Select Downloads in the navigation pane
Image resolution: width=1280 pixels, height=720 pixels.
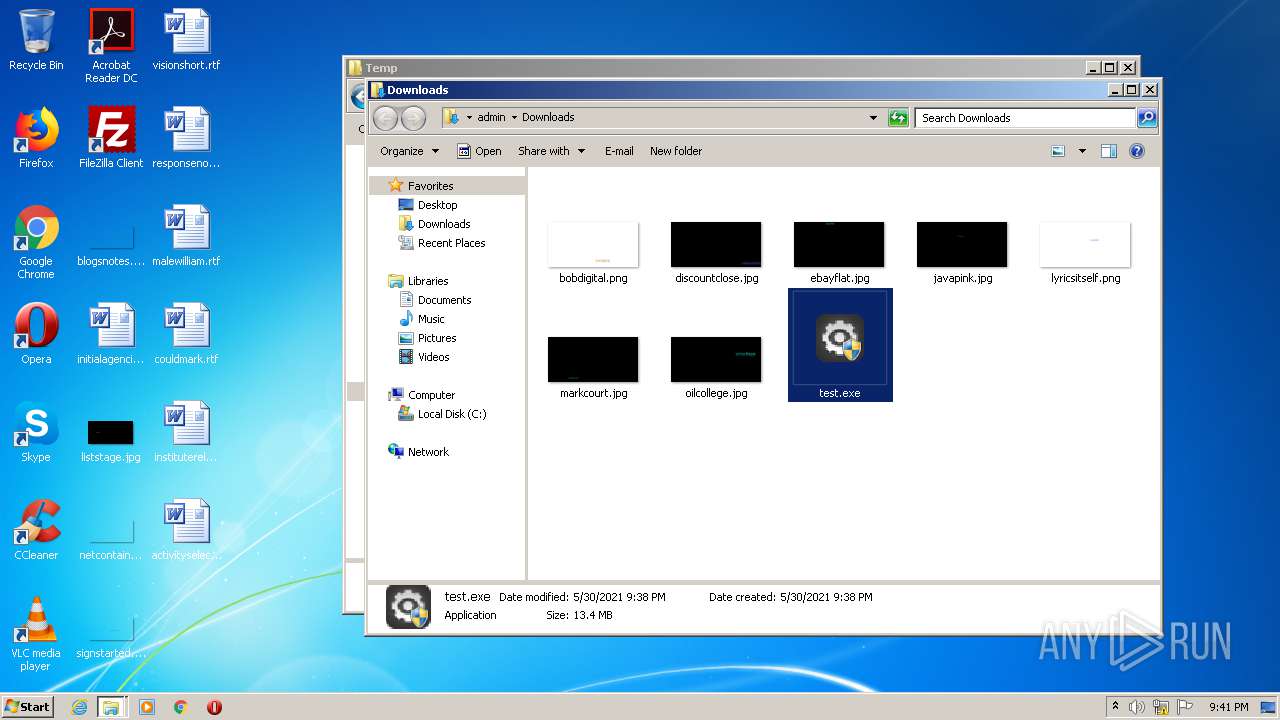[x=434, y=224]
